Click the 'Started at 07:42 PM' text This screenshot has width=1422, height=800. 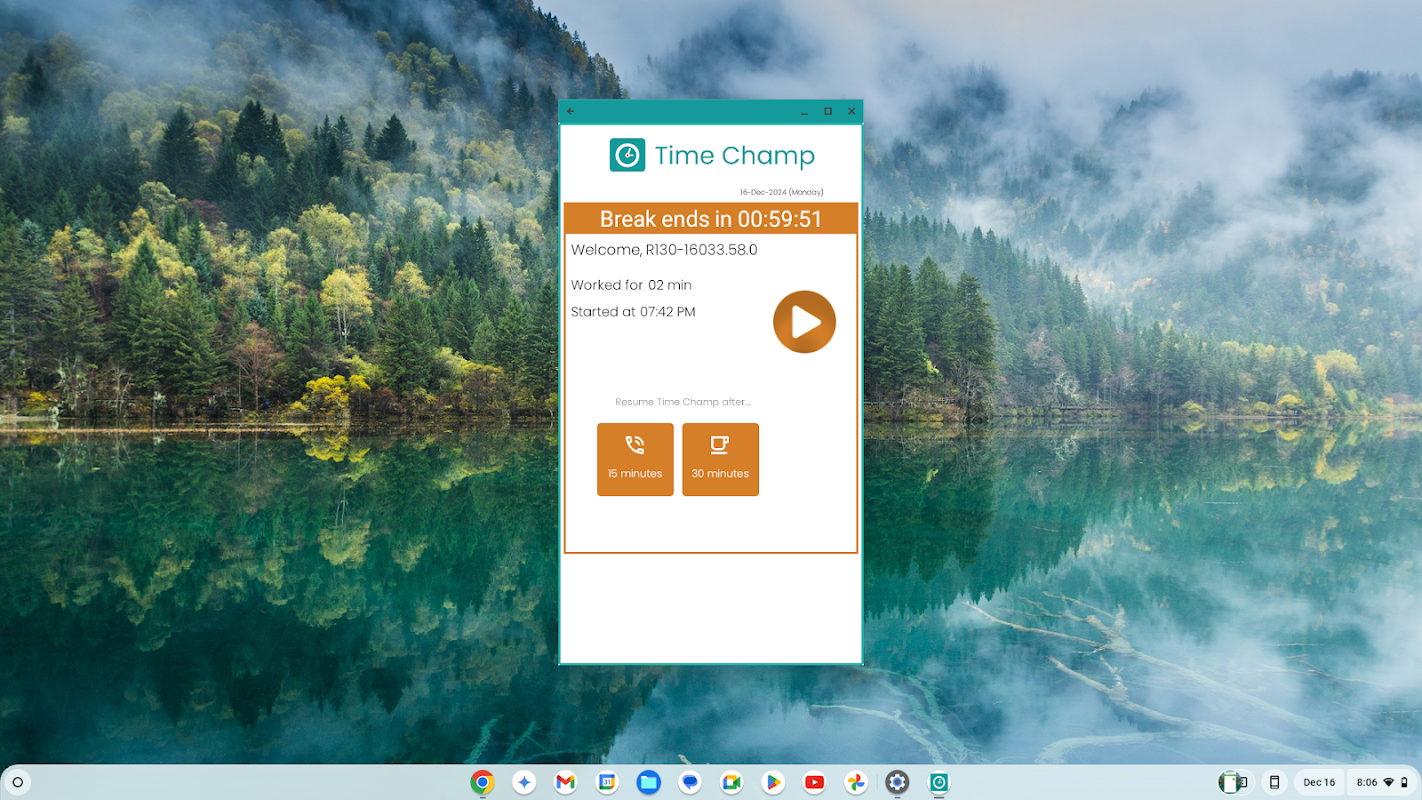pyautogui.click(x=633, y=312)
